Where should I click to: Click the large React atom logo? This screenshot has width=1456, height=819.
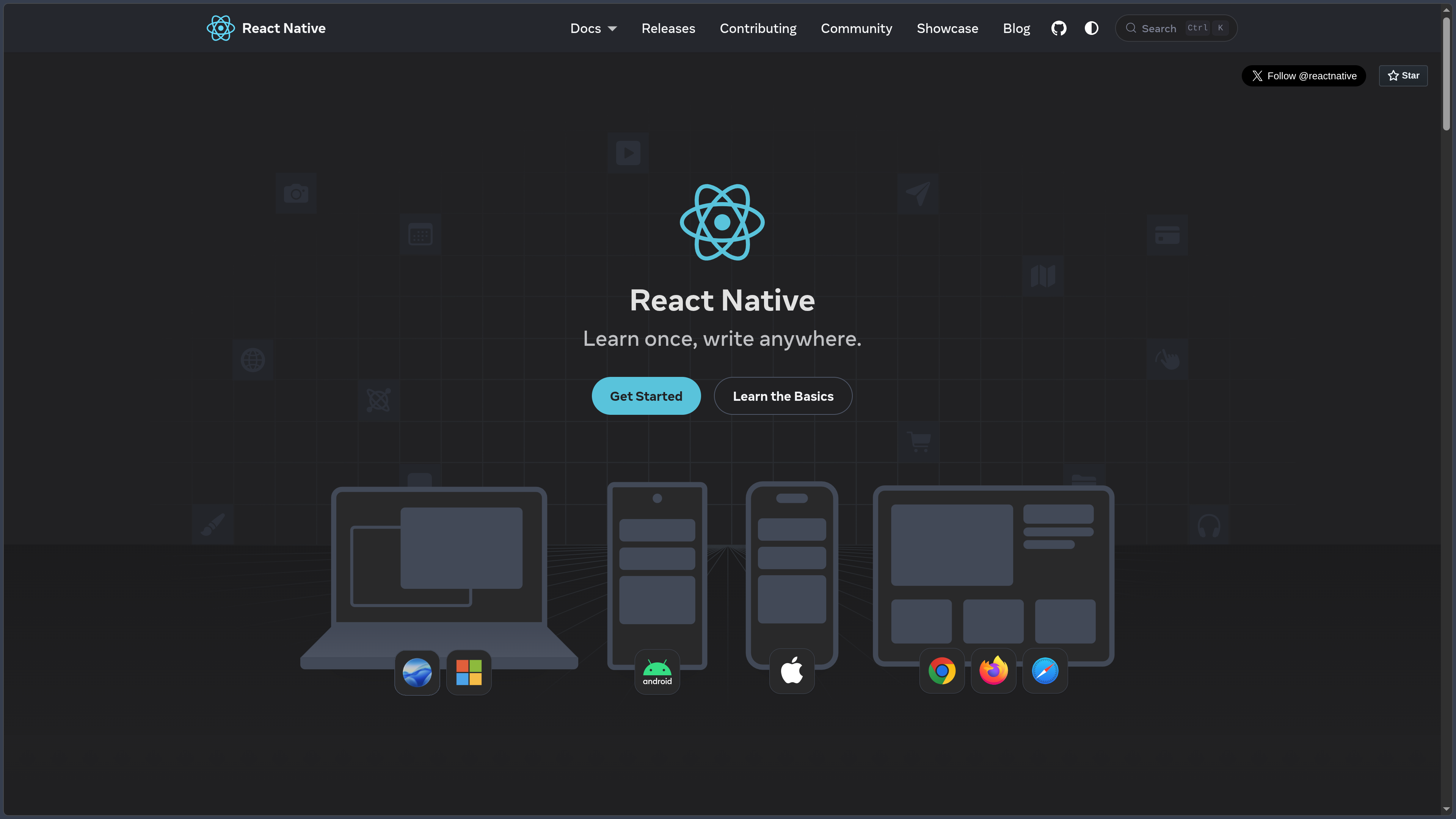click(722, 222)
